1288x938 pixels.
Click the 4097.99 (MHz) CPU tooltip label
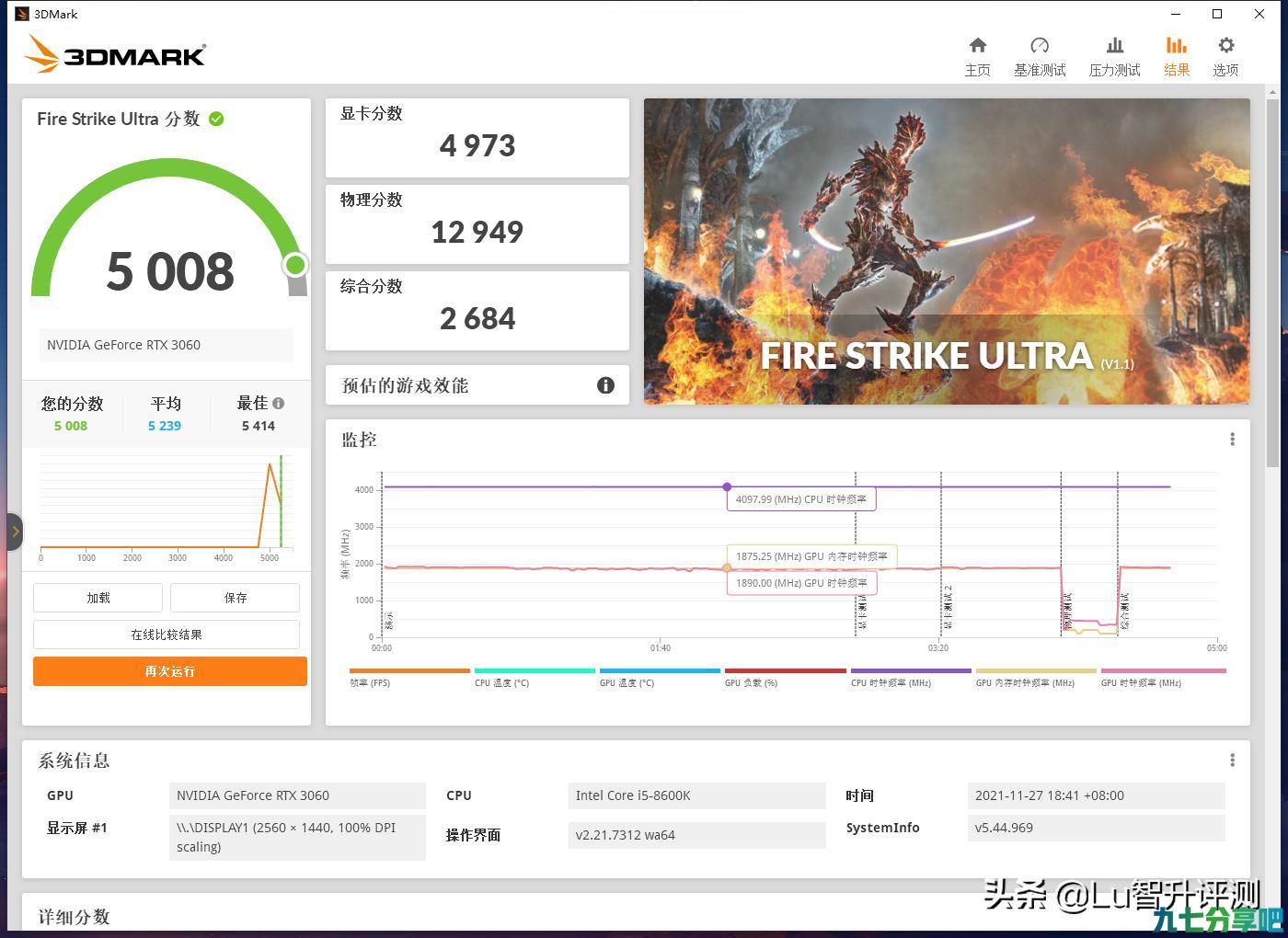(x=801, y=499)
